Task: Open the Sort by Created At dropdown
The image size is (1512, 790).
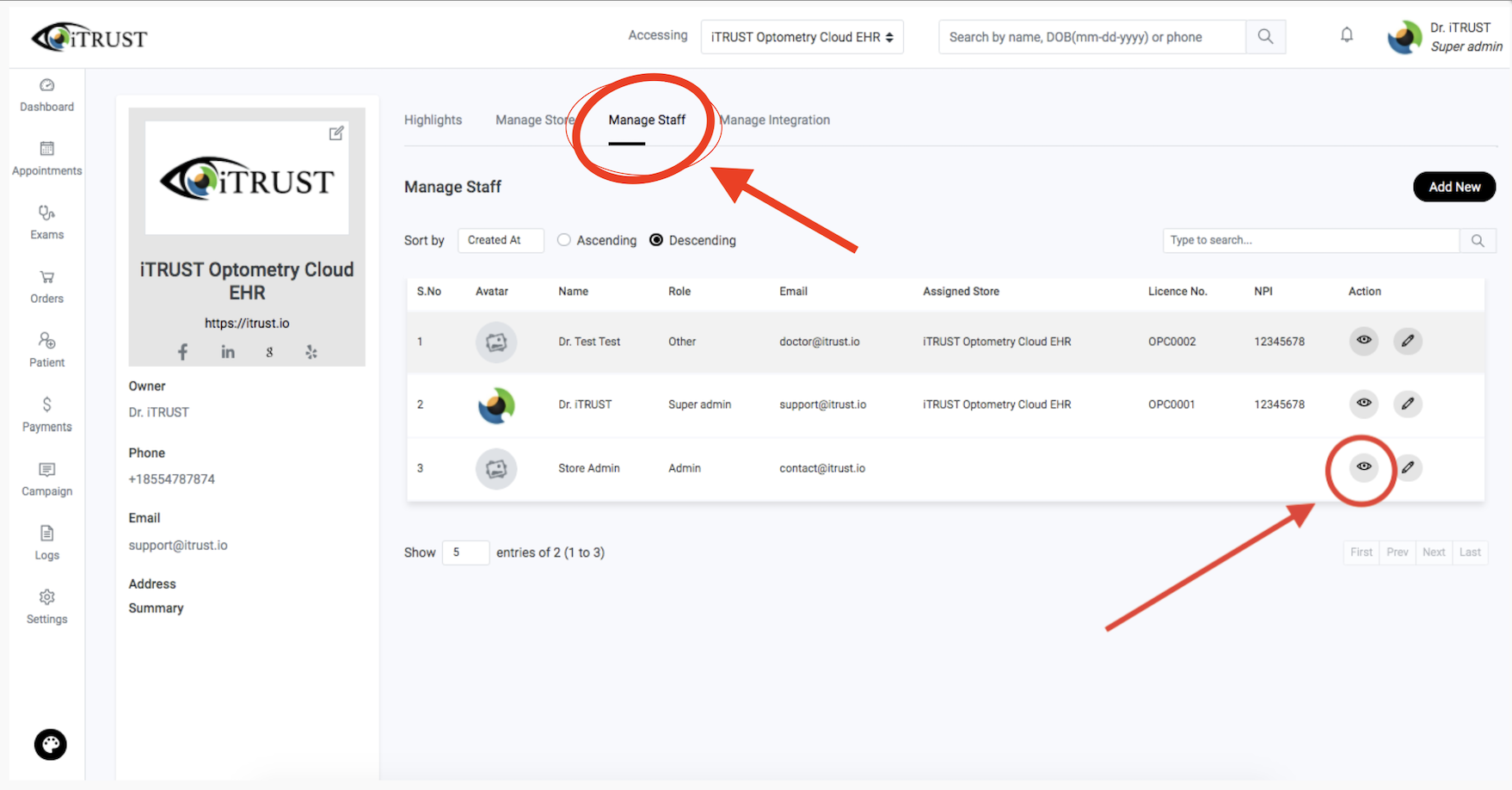Action: pos(501,240)
